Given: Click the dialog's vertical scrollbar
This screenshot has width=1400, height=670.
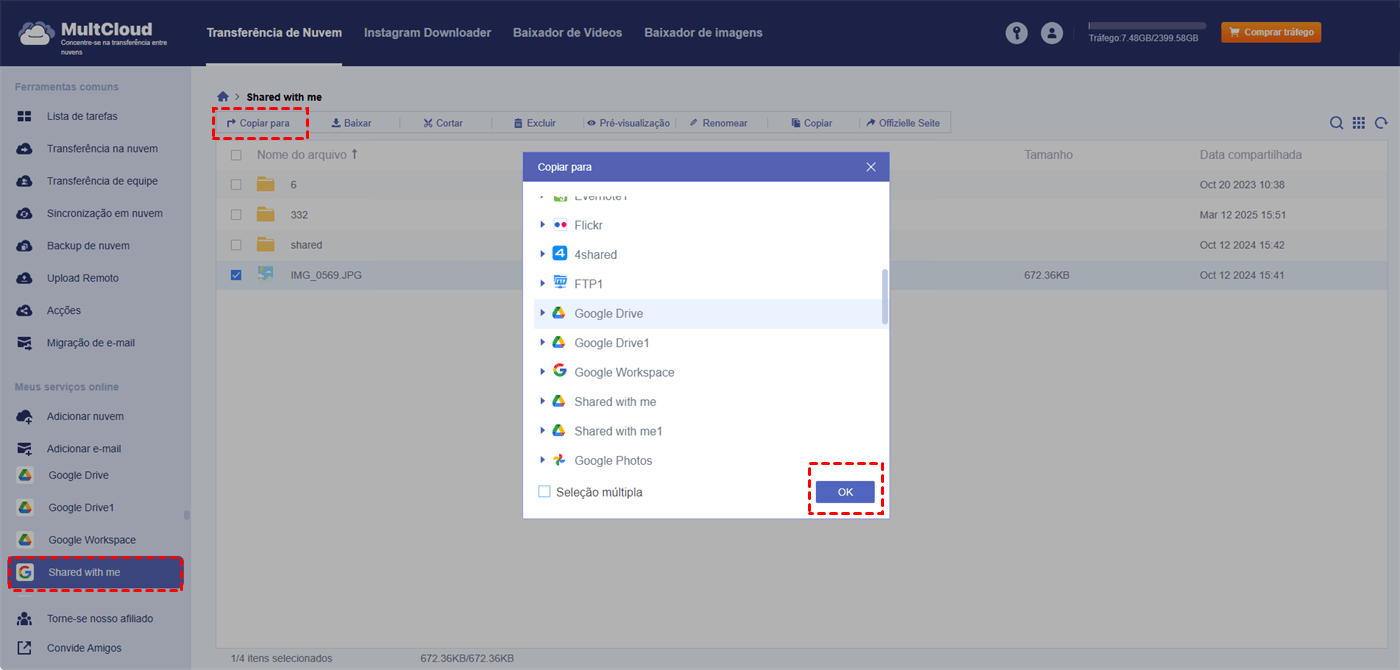Looking at the screenshot, I should (884, 296).
